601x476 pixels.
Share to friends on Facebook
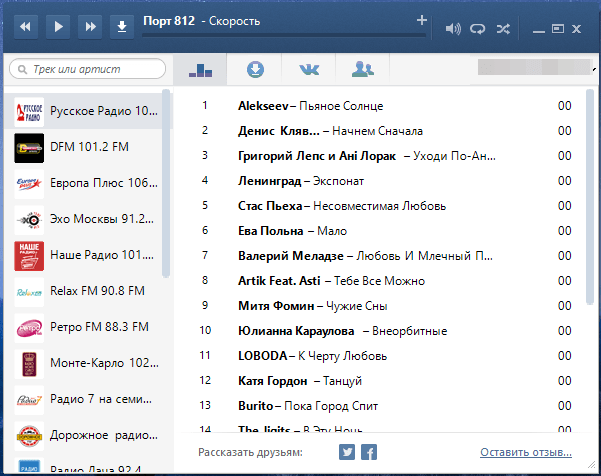click(369, 452)
